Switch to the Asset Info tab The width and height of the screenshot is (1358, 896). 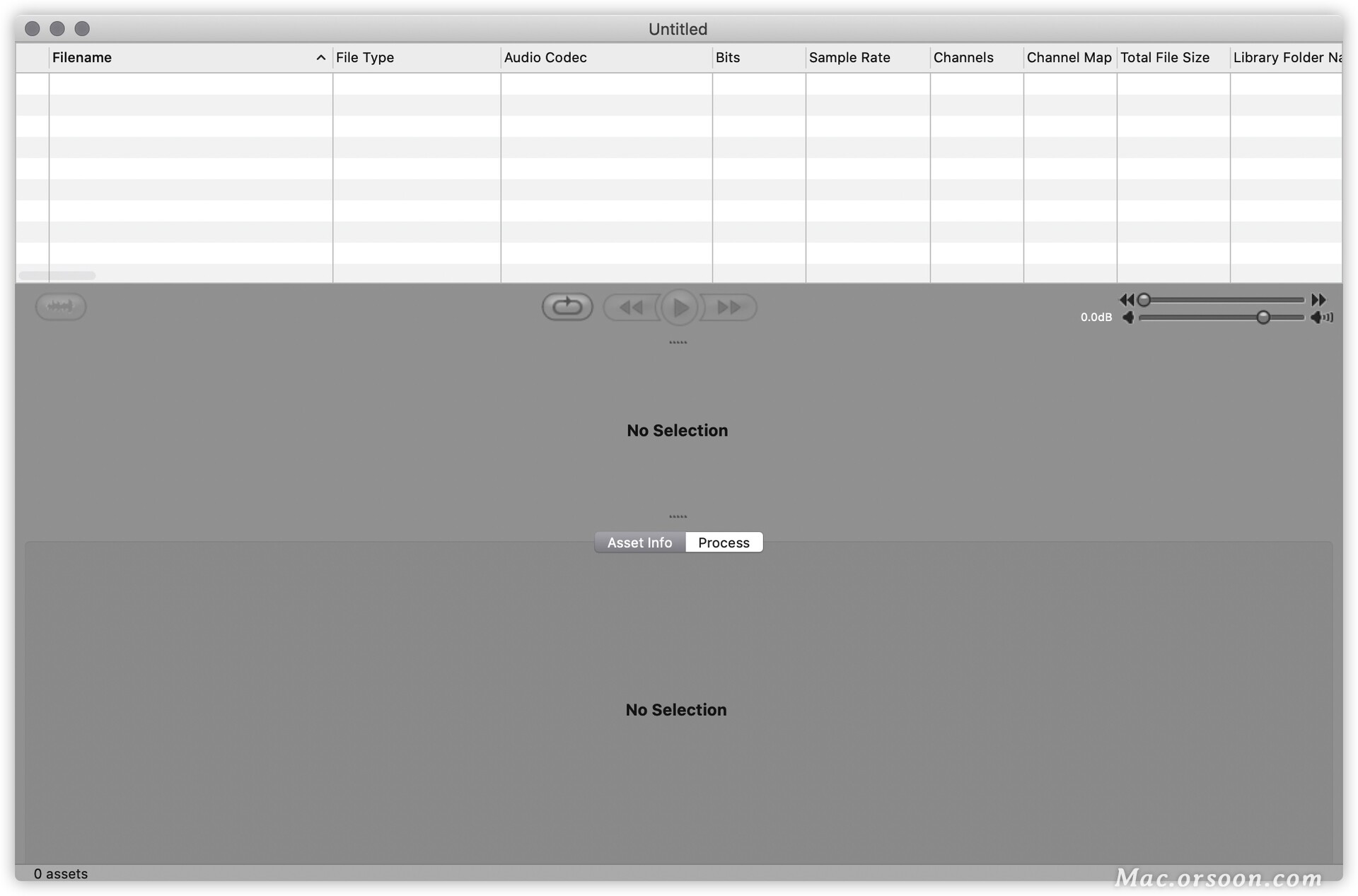pos(640,542)
